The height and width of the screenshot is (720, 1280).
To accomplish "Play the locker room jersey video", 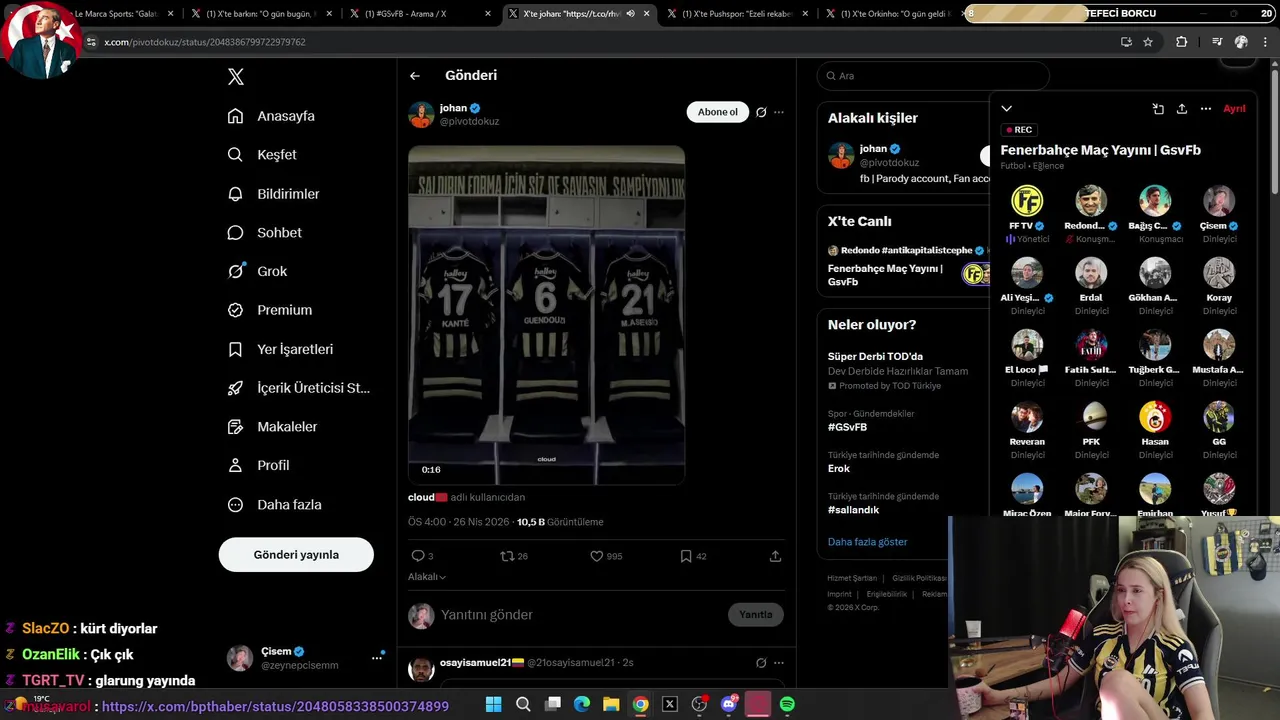I will tap(546, 315).
